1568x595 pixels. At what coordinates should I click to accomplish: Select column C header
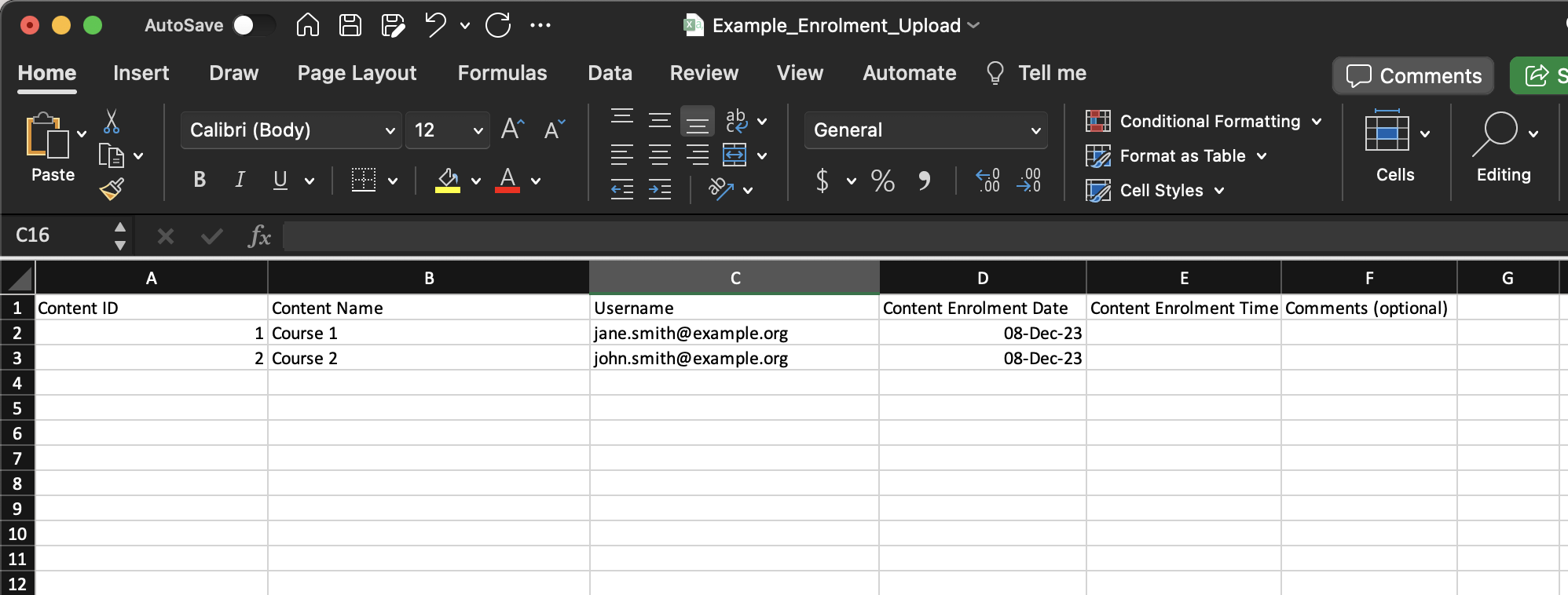(735, 278)
